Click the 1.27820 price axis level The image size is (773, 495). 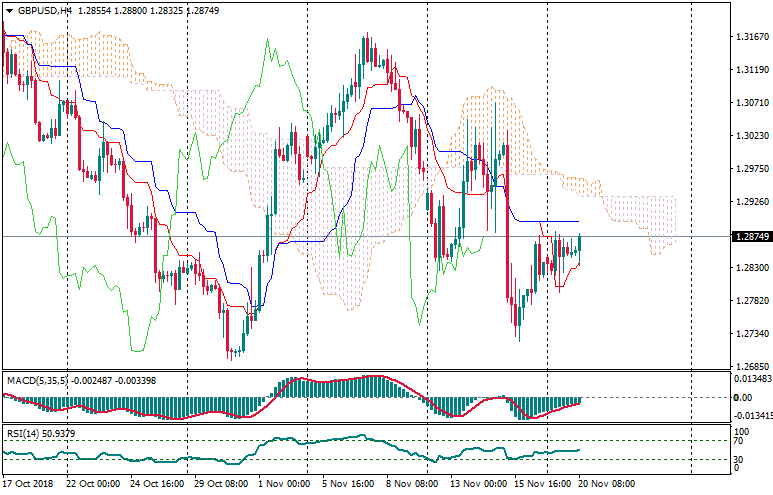(750, 301)
